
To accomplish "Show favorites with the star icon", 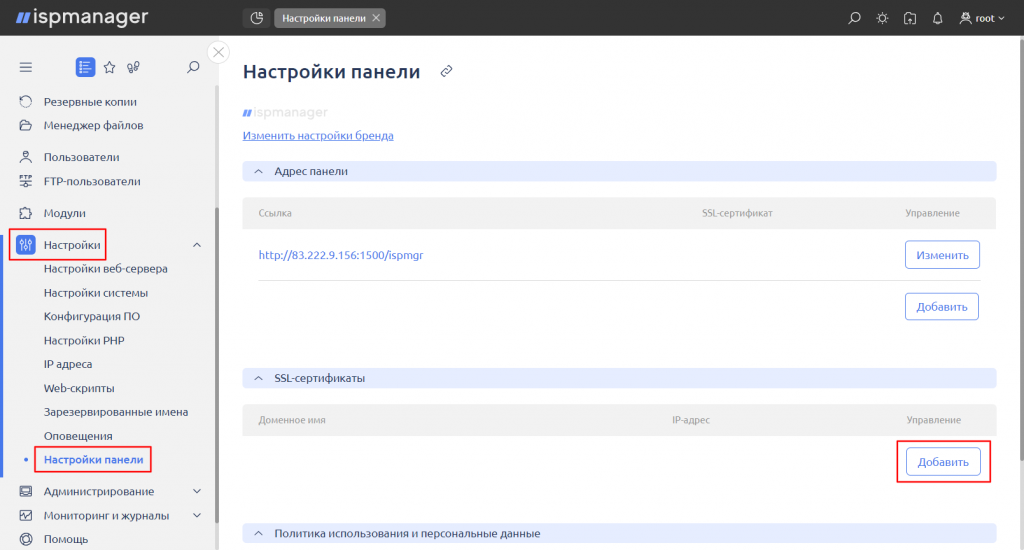I will [110, 67].
